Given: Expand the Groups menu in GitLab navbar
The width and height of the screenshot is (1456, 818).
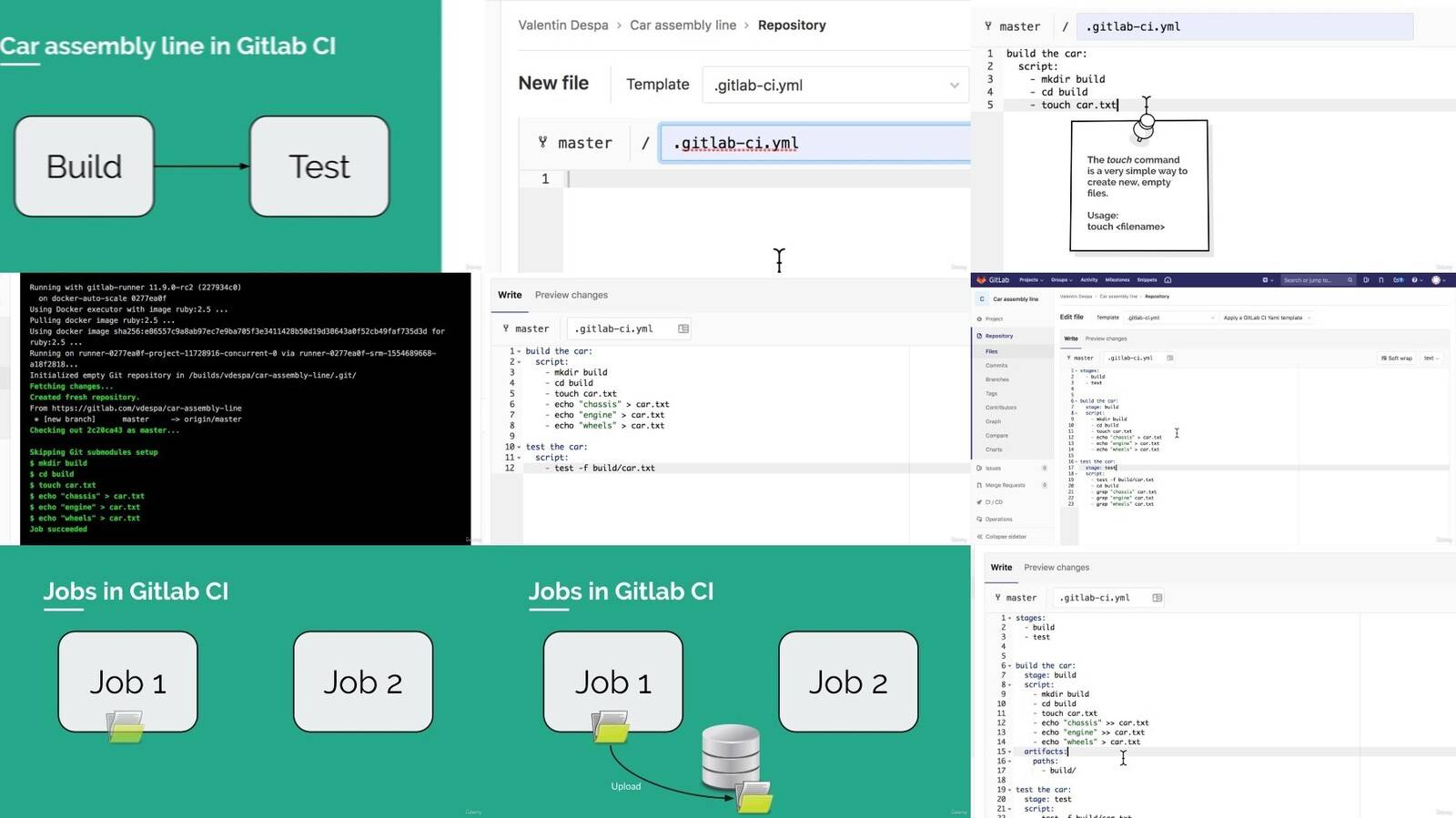Looking at the screenshot, I should (1061, 280).
